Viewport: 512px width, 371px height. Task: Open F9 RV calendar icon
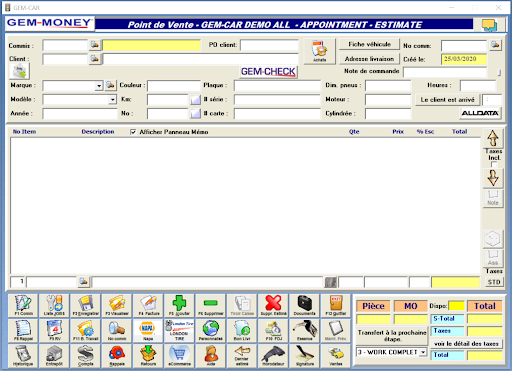(x=54, y=330)
